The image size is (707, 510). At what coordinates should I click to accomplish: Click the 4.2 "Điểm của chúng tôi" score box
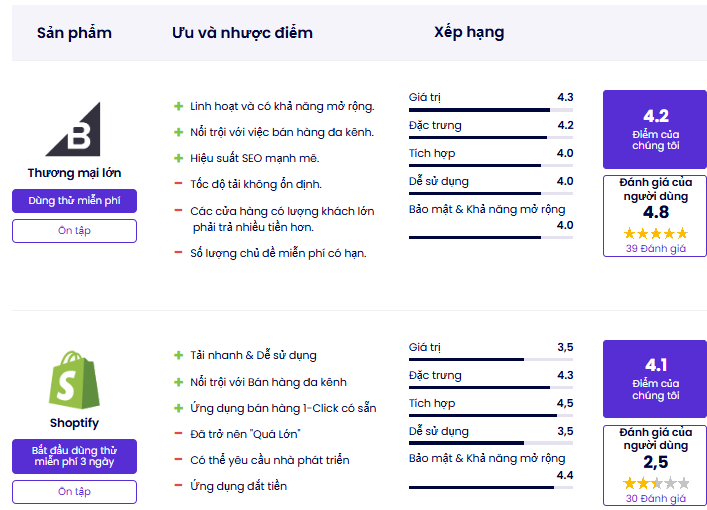655,129
